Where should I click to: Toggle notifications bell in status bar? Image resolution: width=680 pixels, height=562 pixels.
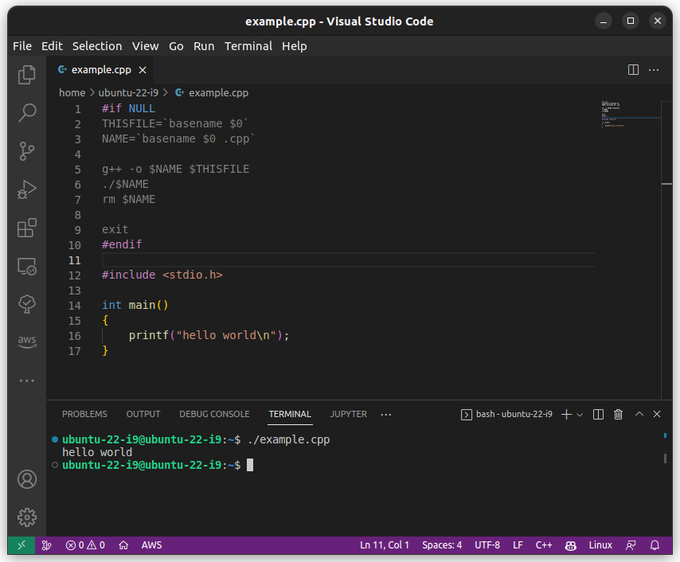tap(655, 545)
